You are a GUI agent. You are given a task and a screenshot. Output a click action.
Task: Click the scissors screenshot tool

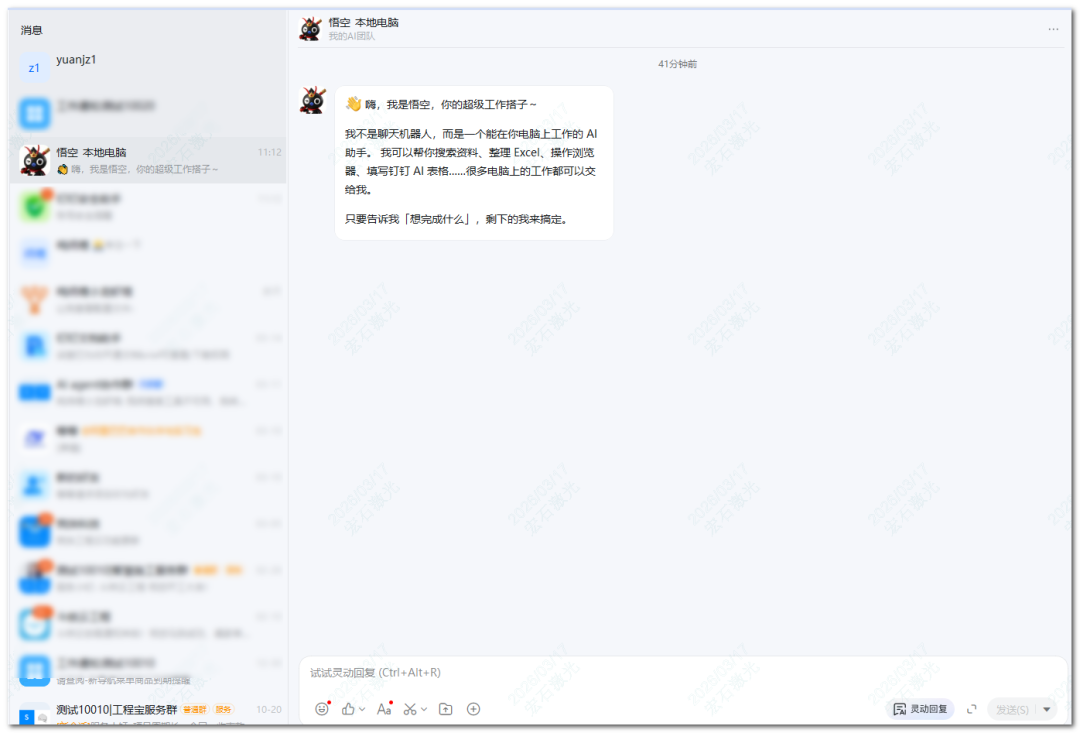click(x=410, y=709)
